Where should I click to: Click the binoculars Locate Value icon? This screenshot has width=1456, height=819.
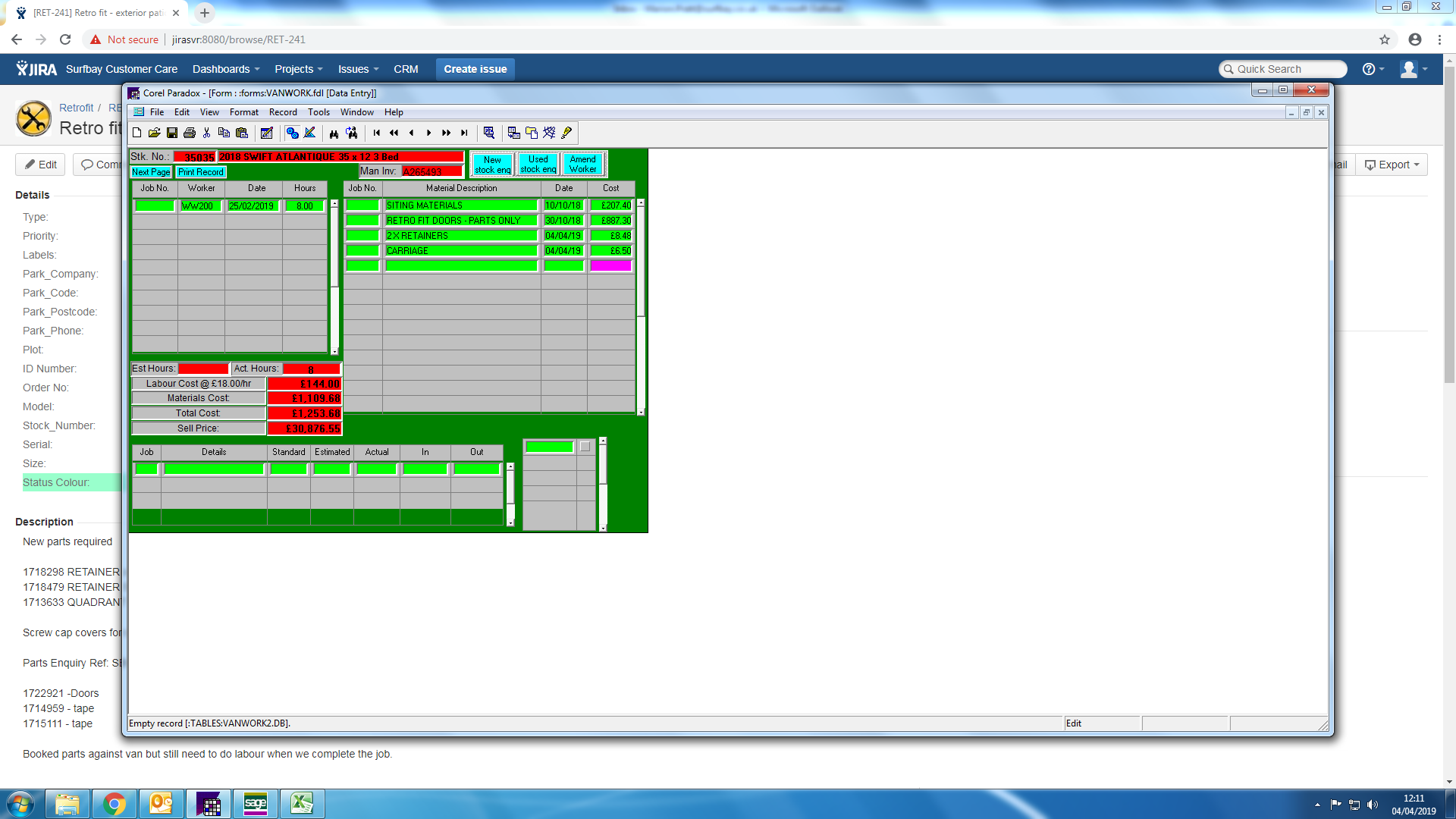(x=334, y=133)
